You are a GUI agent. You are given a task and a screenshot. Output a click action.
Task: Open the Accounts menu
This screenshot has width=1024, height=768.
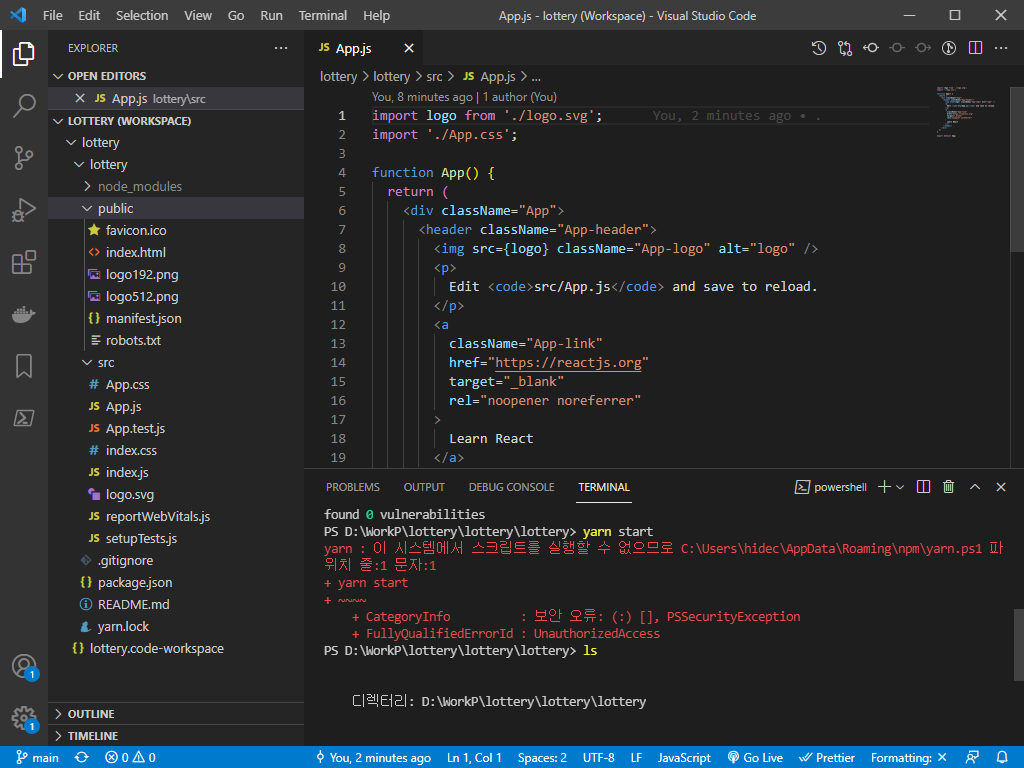click(x=24, y=667)
